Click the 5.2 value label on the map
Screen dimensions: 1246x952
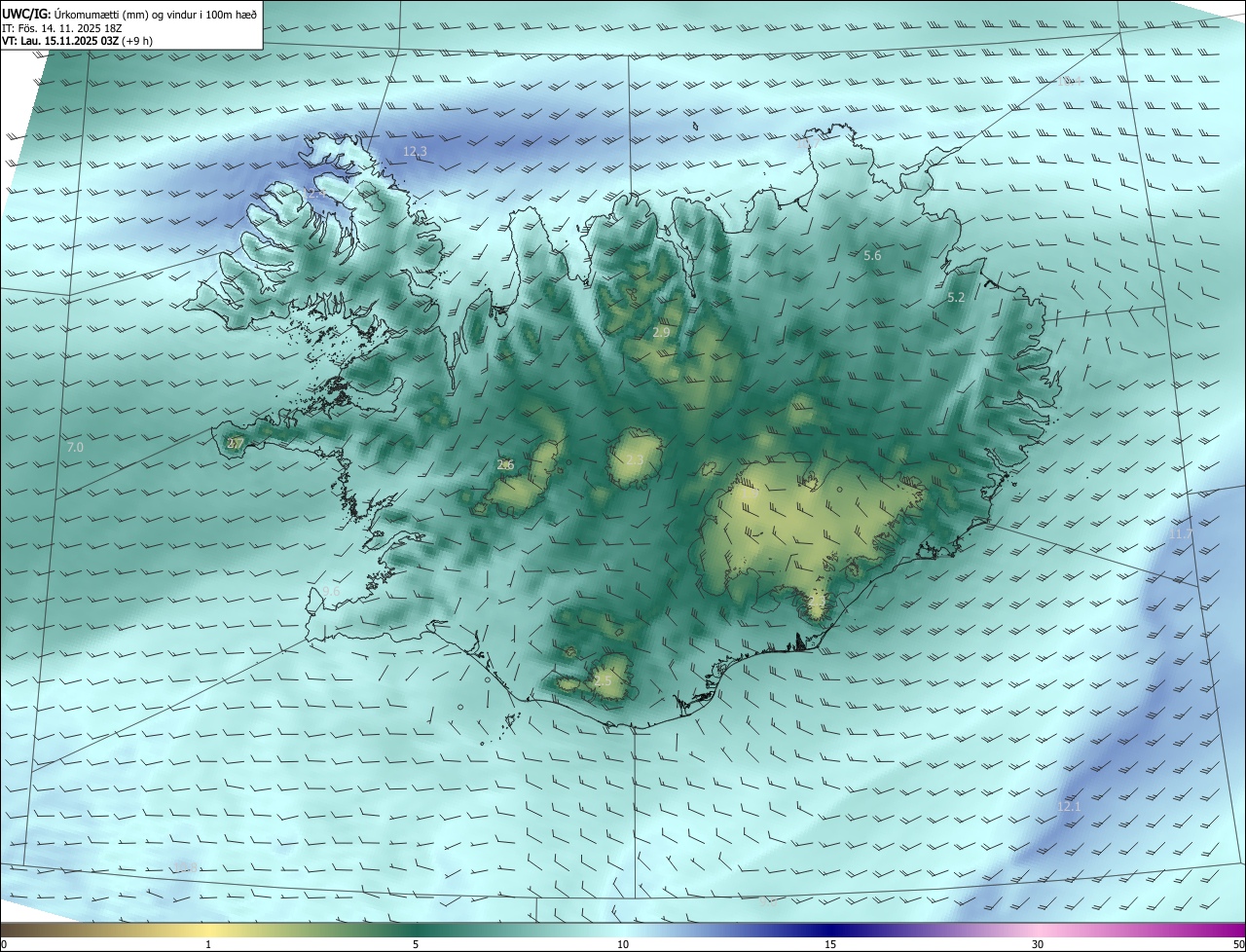(956, 298)
